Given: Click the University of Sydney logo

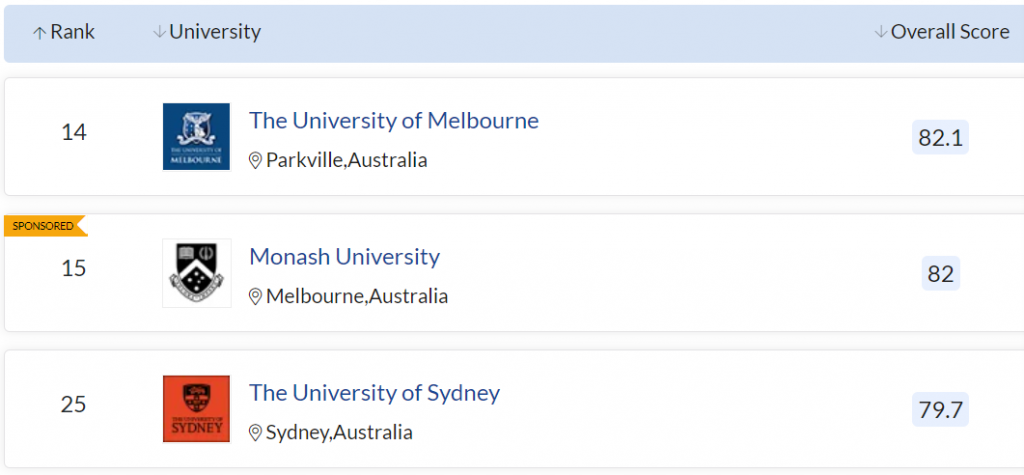Looking at the screenshot, I should (x=196, y=408).
